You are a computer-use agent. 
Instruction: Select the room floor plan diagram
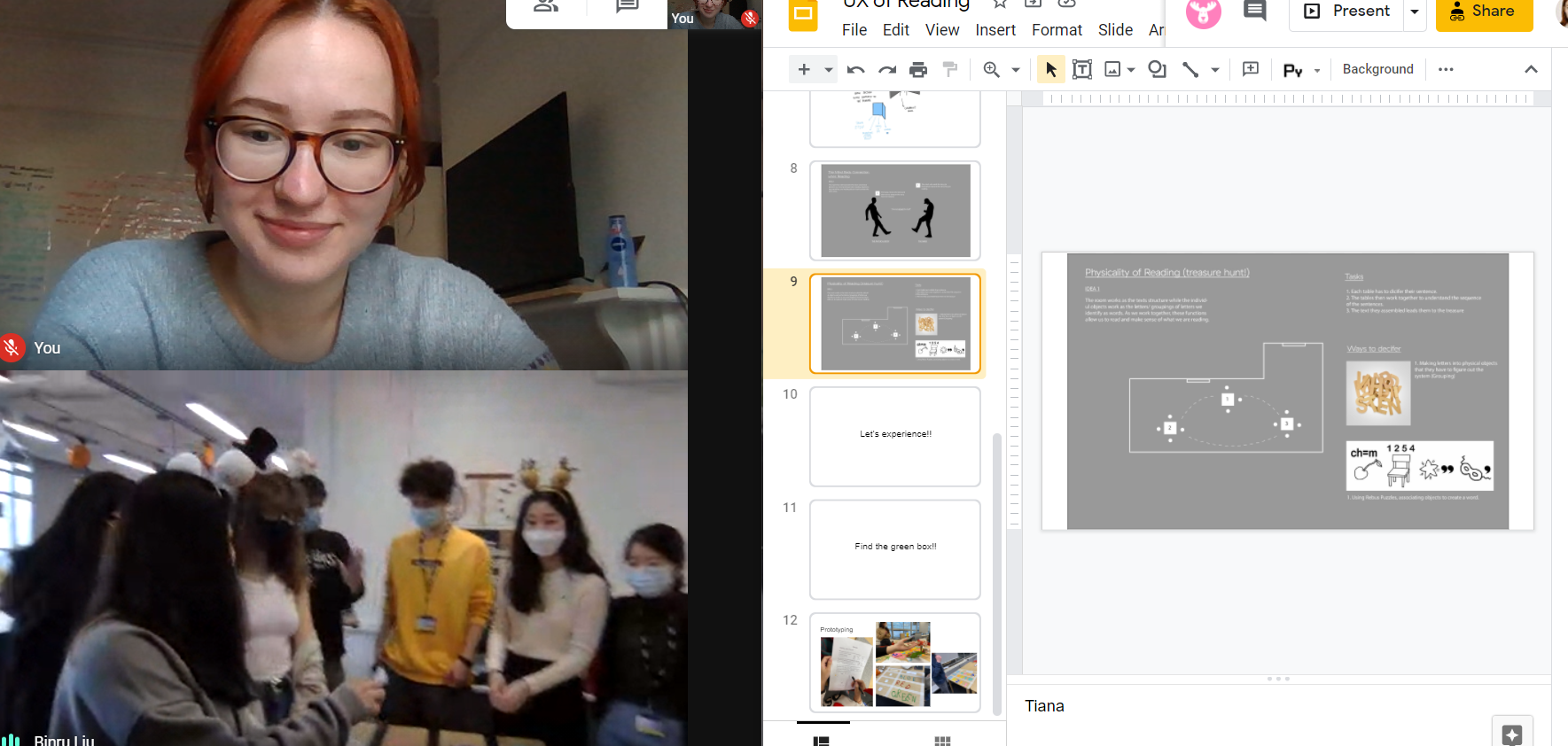(1226, 397)
